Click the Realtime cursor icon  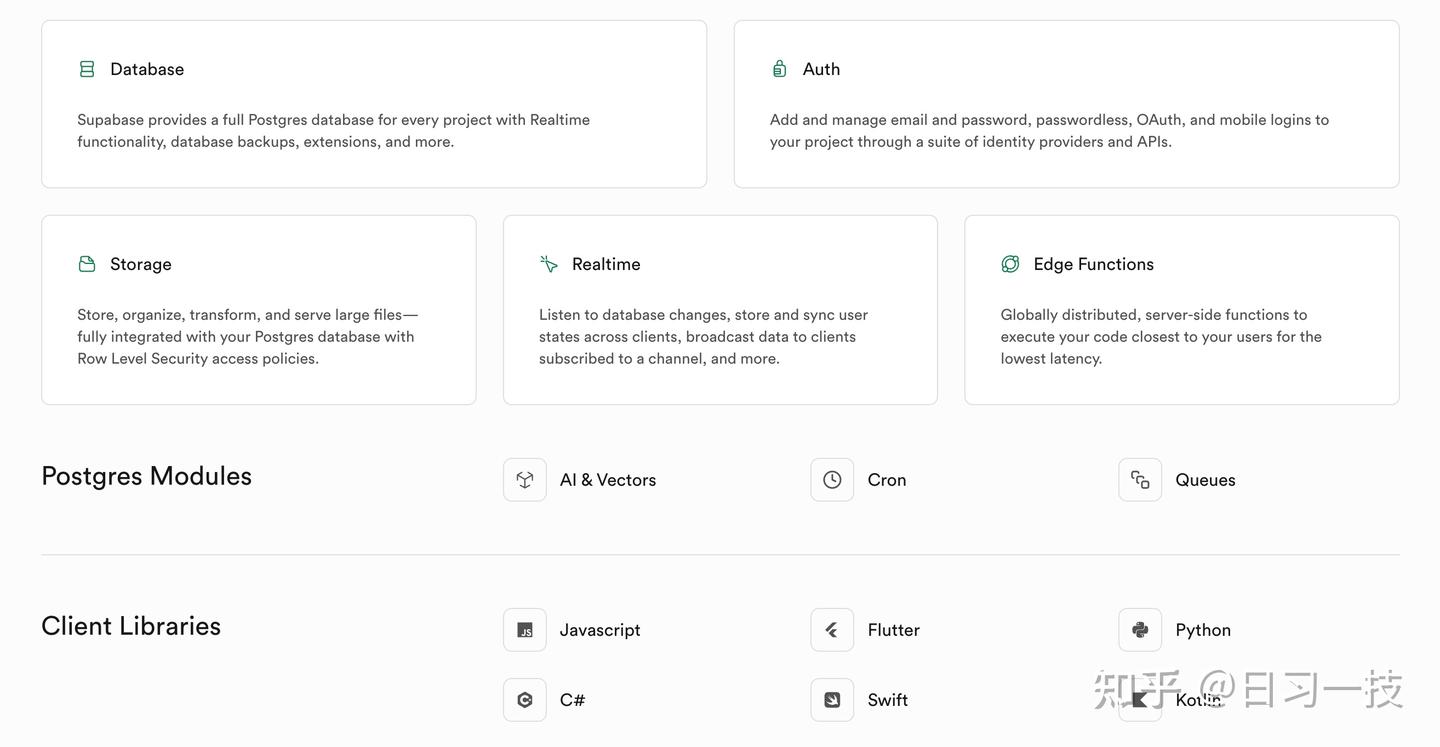(x=549, y=264)
